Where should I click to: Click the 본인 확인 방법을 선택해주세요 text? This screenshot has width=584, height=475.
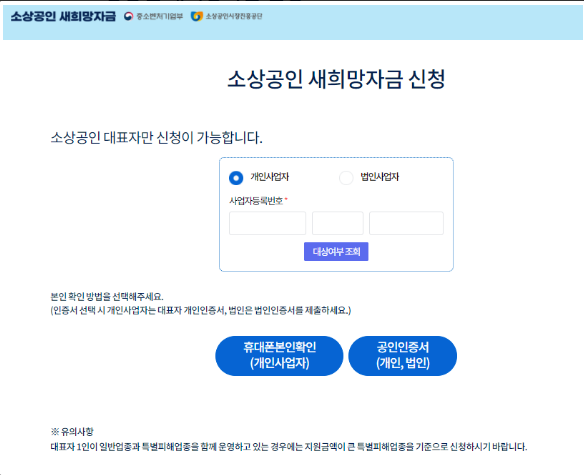pyautogui.click(x=107, y=297)
